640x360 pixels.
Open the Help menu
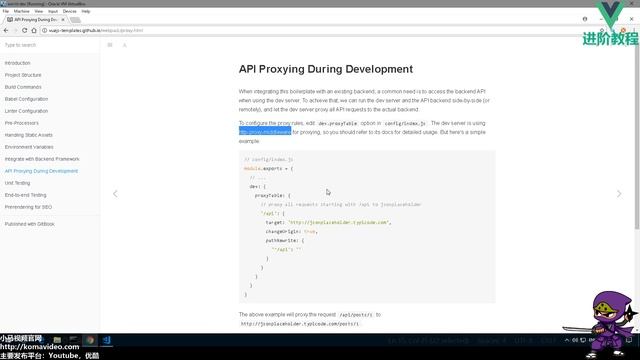pos(86,11)
